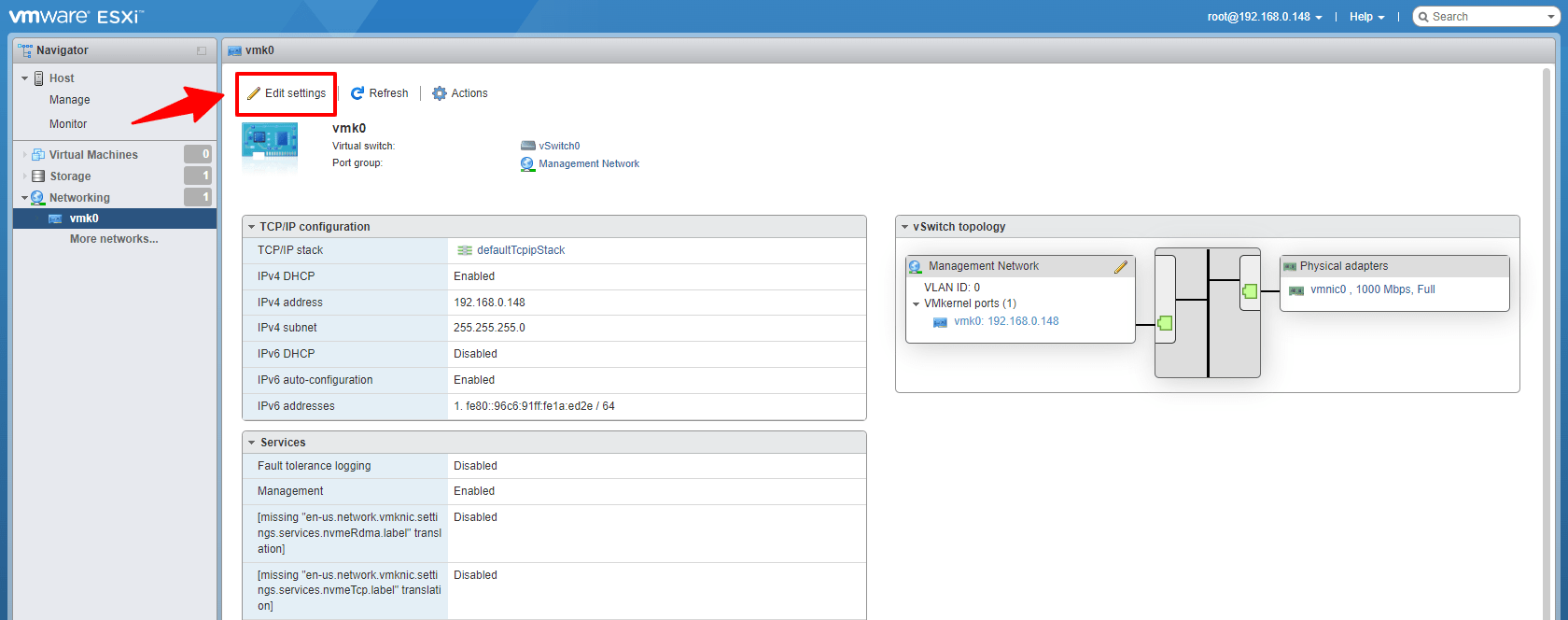Click the vmk0 icon in topology
The width and height of the screenshot is (1568, 620).
940,322
